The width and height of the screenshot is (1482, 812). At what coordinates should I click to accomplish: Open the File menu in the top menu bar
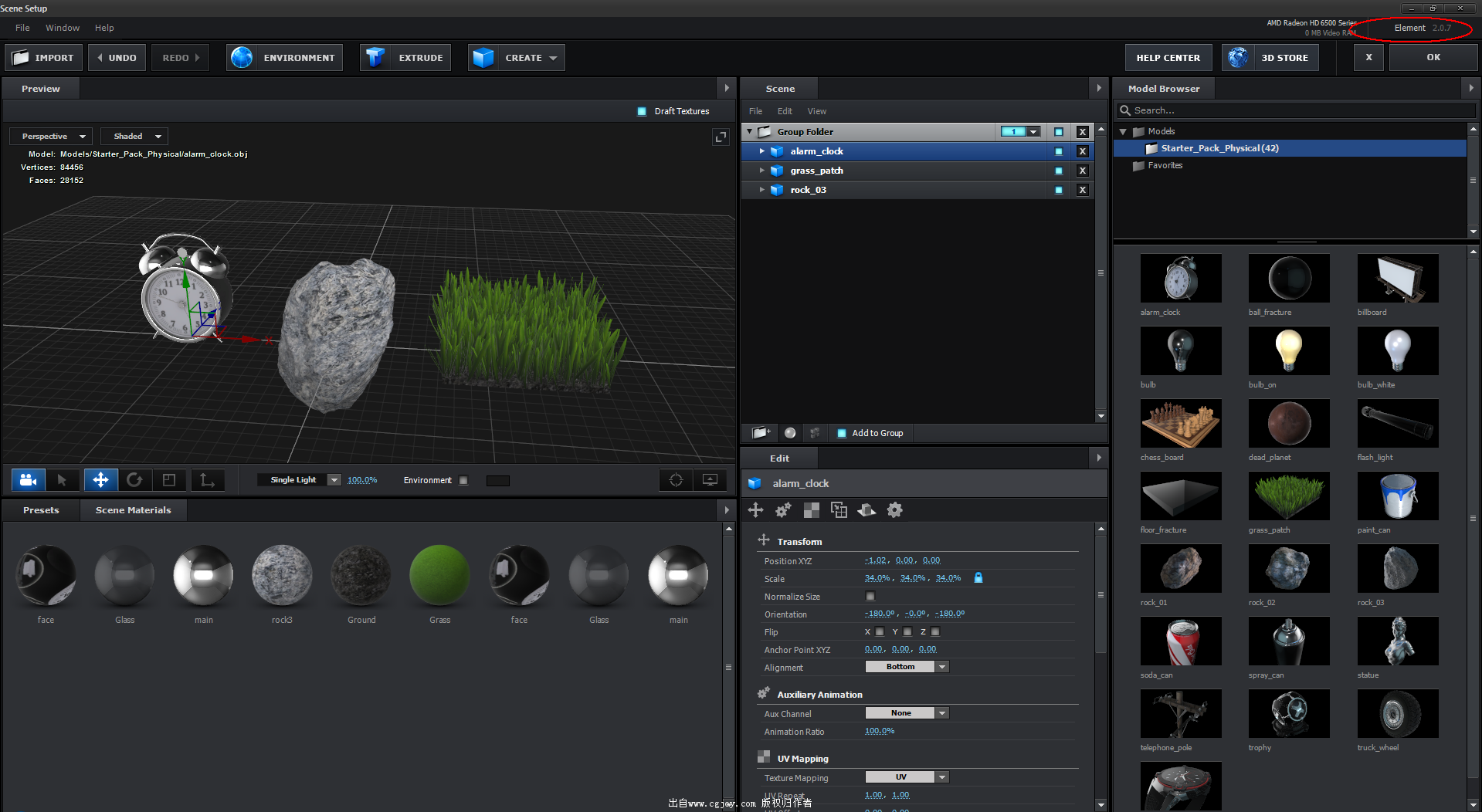[22, 28]
